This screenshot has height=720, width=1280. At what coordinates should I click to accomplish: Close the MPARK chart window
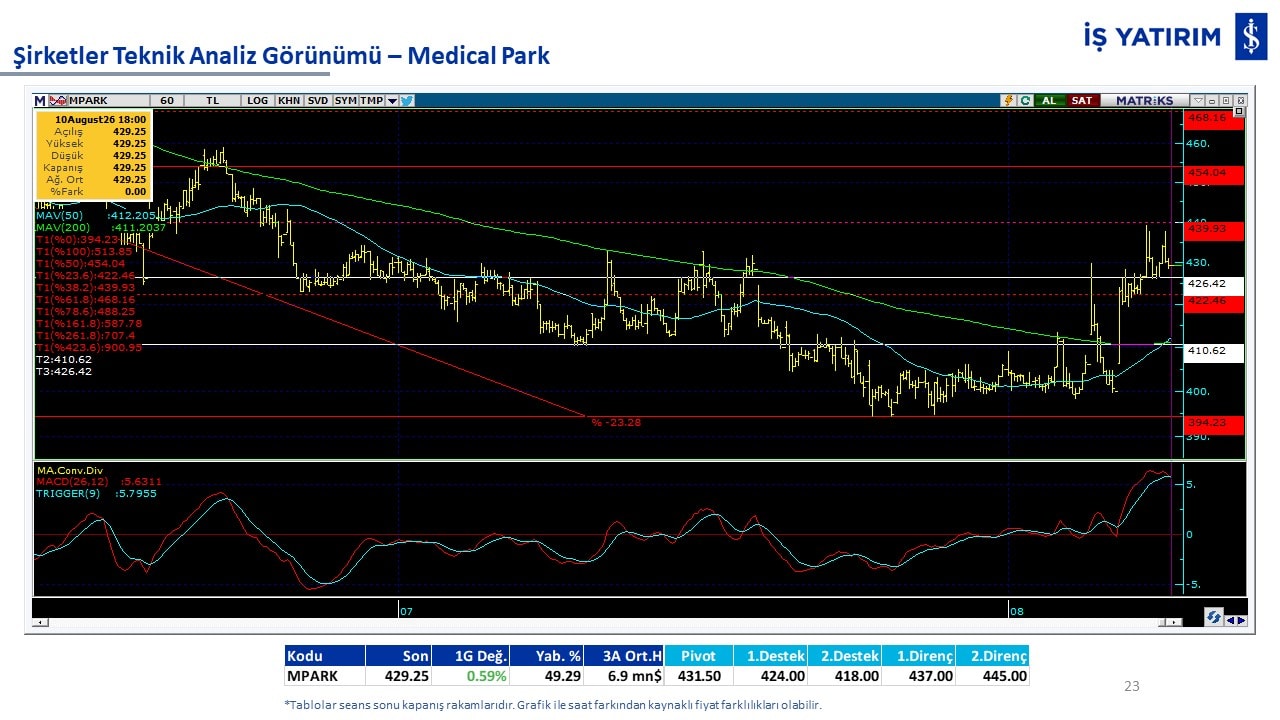tap(1240, 101)
